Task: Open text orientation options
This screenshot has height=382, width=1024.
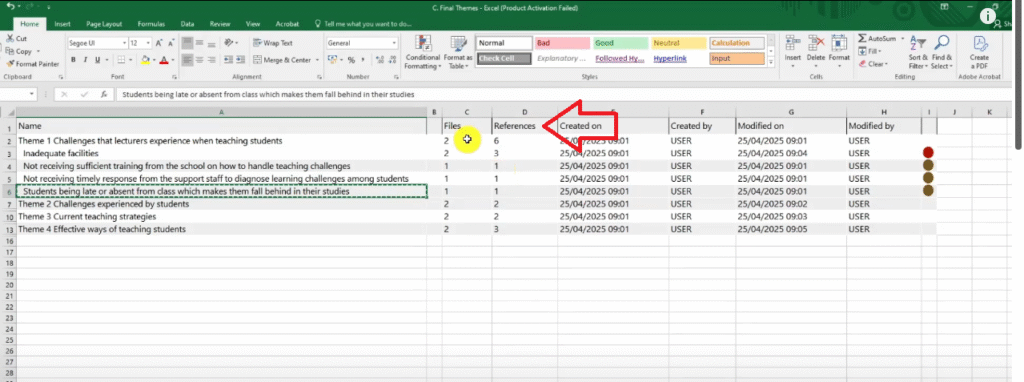Action: (x=231, y=43)
